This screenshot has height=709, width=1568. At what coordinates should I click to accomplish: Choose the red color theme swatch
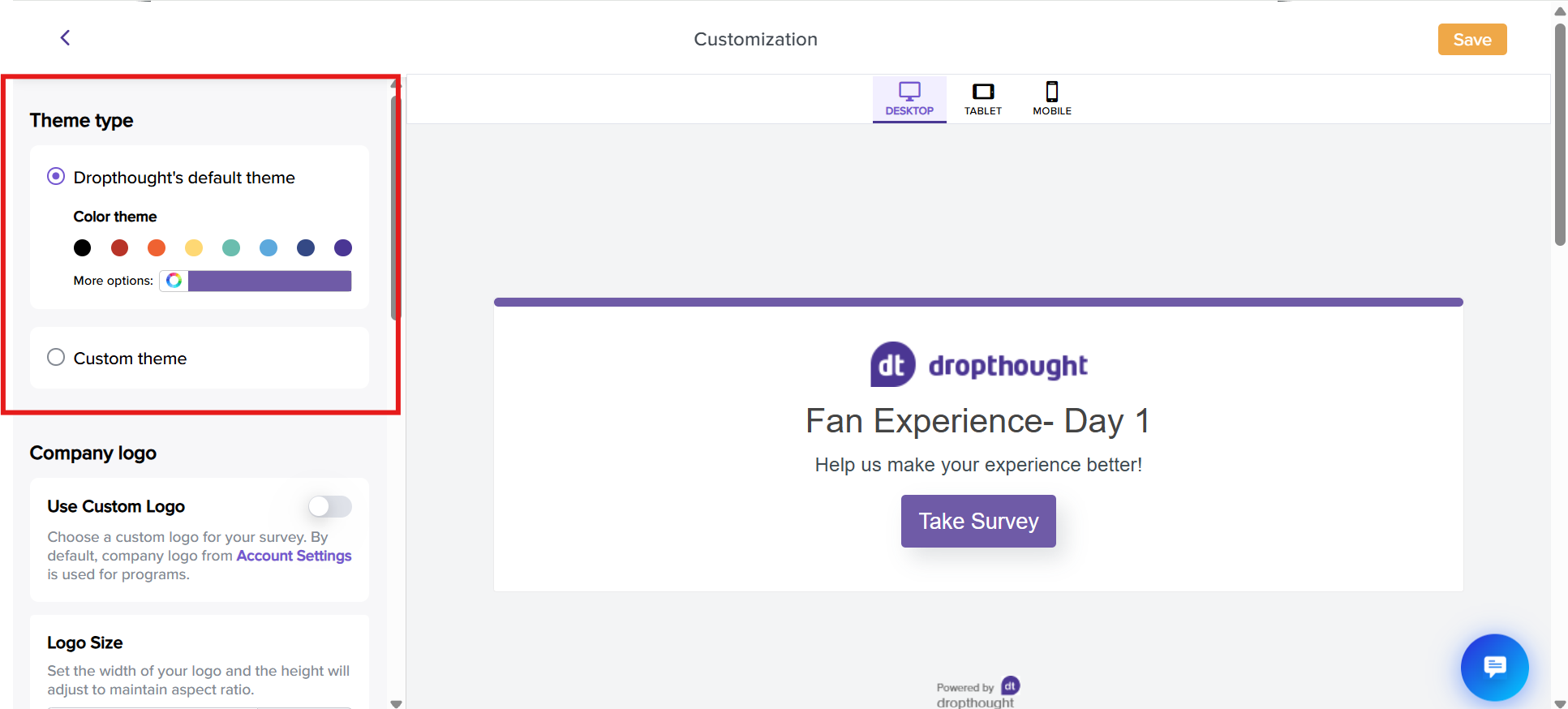[x=119, y=247]
